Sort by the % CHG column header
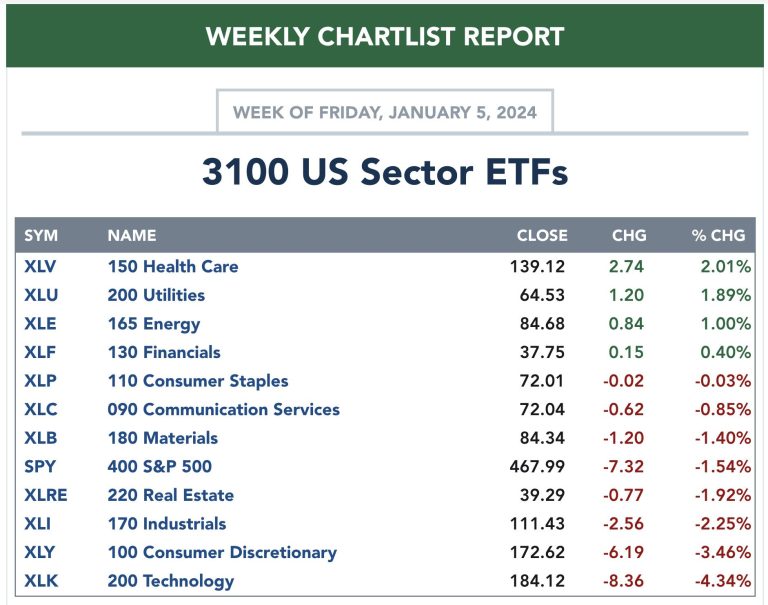 (x=718, y=236)
